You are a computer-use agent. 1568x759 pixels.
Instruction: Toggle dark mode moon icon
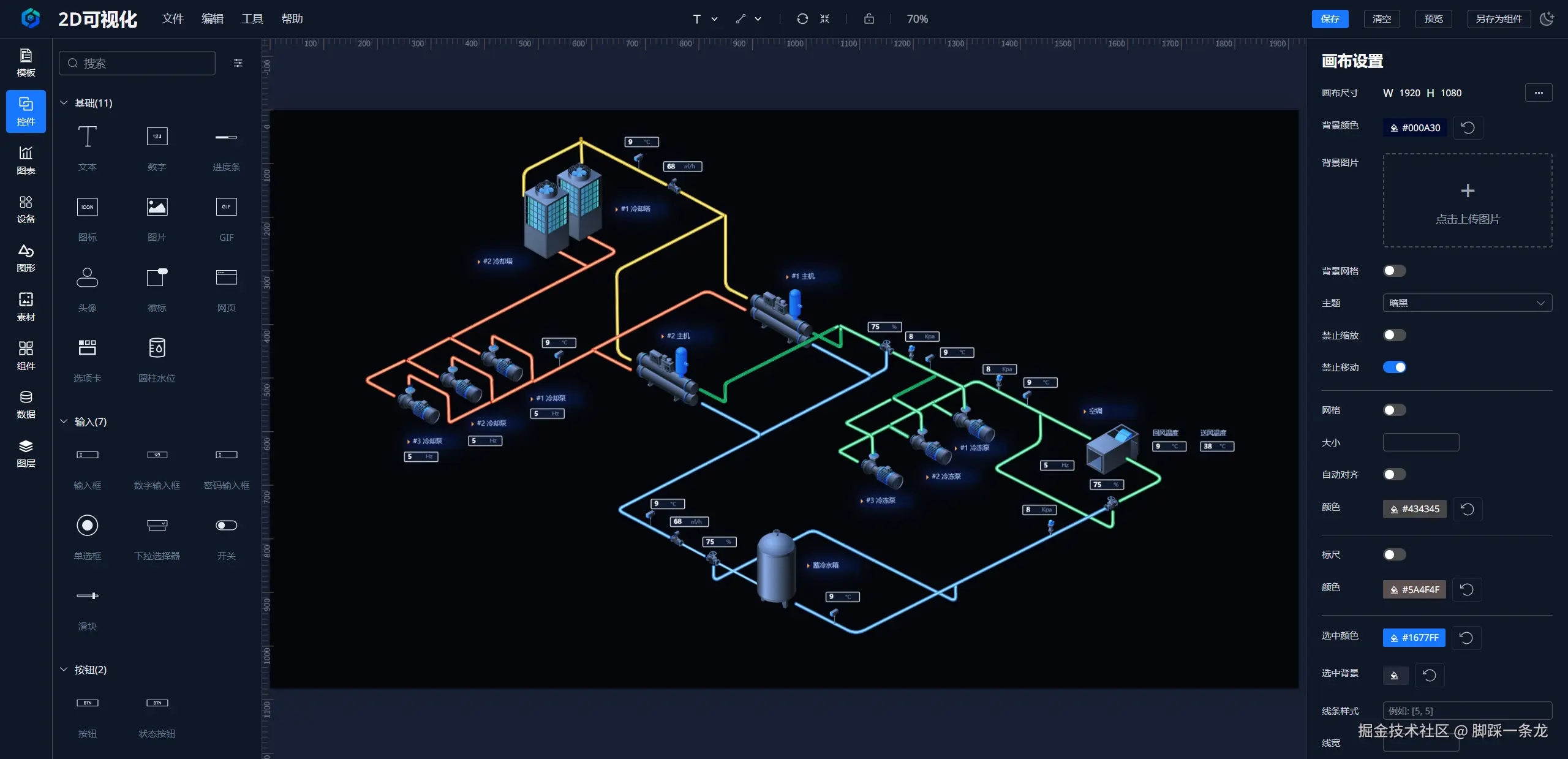pyautogui.click(x=1547, y=19)
